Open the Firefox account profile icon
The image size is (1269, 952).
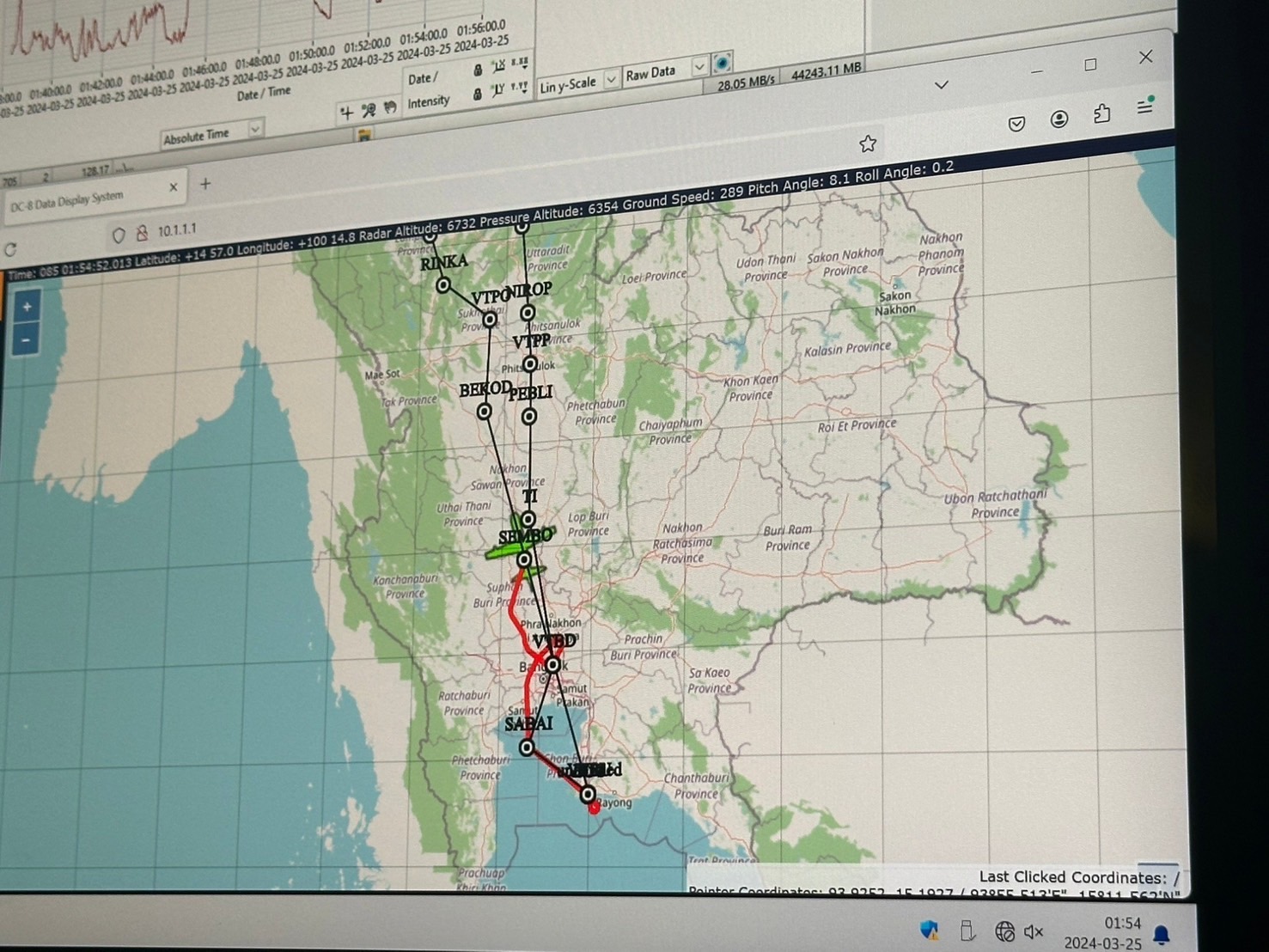[x=1059, y=119]
